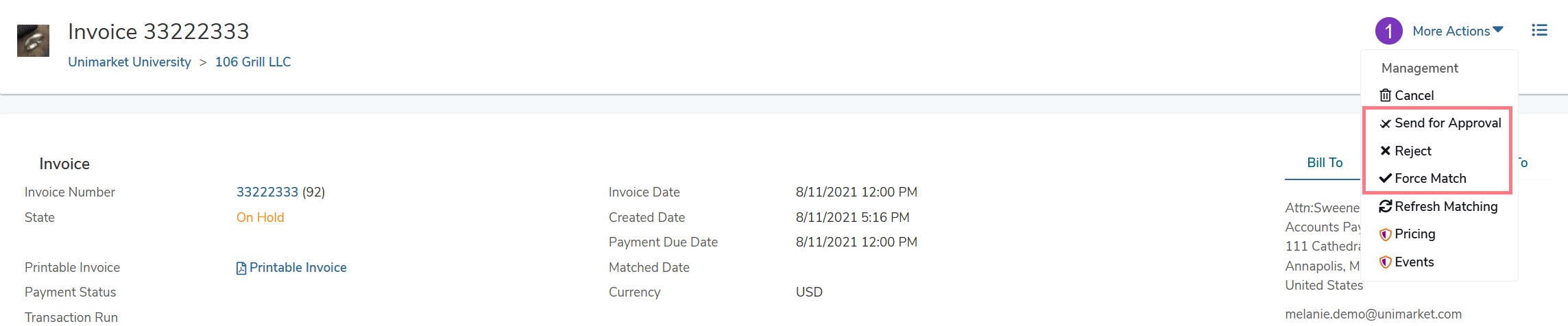The image size is (1568, 326).
Task: Click the shield icon next to Pricing
Action: coord(1386,234)
